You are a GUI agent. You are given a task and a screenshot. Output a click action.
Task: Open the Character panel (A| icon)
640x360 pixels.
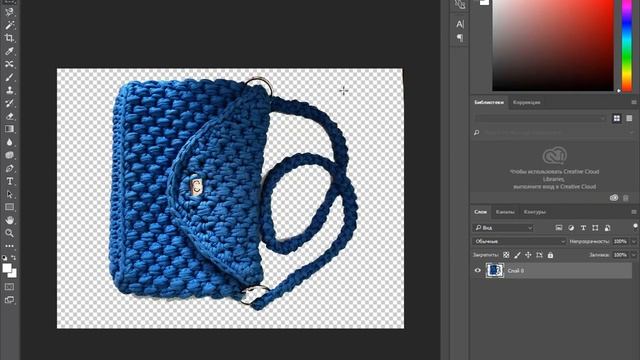click(x=460, y=24)
